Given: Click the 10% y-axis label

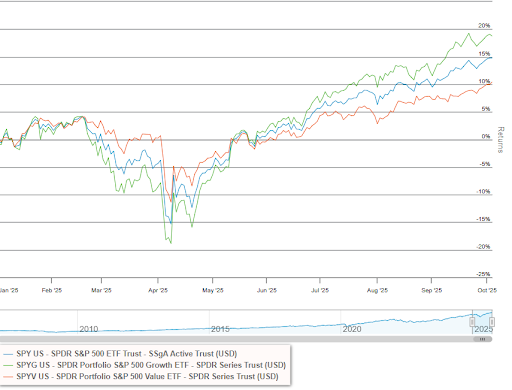Looking at the screenshot, I should [484, 81].
